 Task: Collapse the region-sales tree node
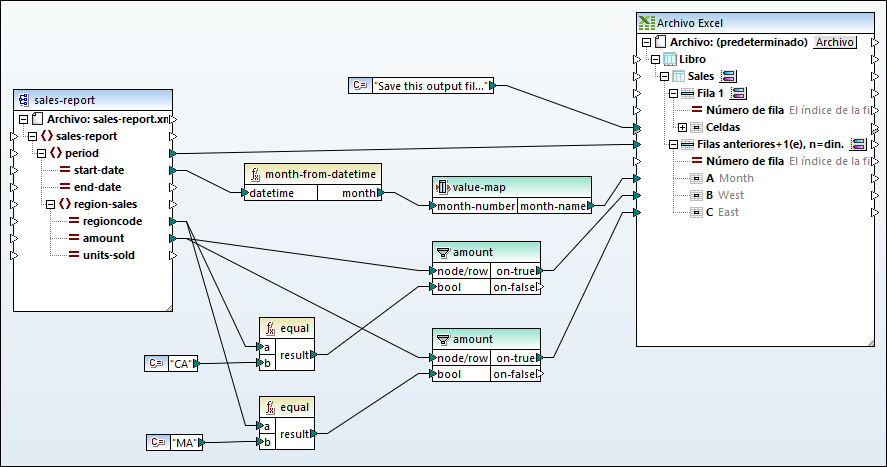(x=51, y=204)
